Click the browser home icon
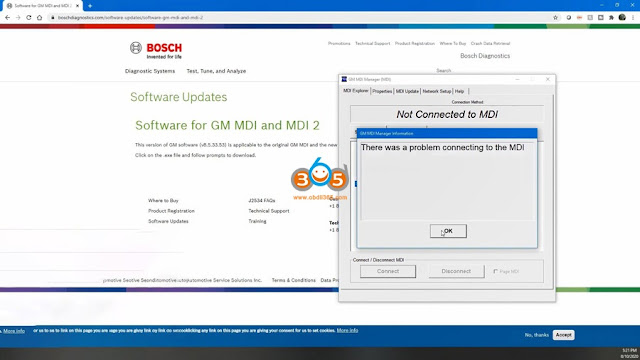This screenshot has width=640, height=360. click(40, 18)
